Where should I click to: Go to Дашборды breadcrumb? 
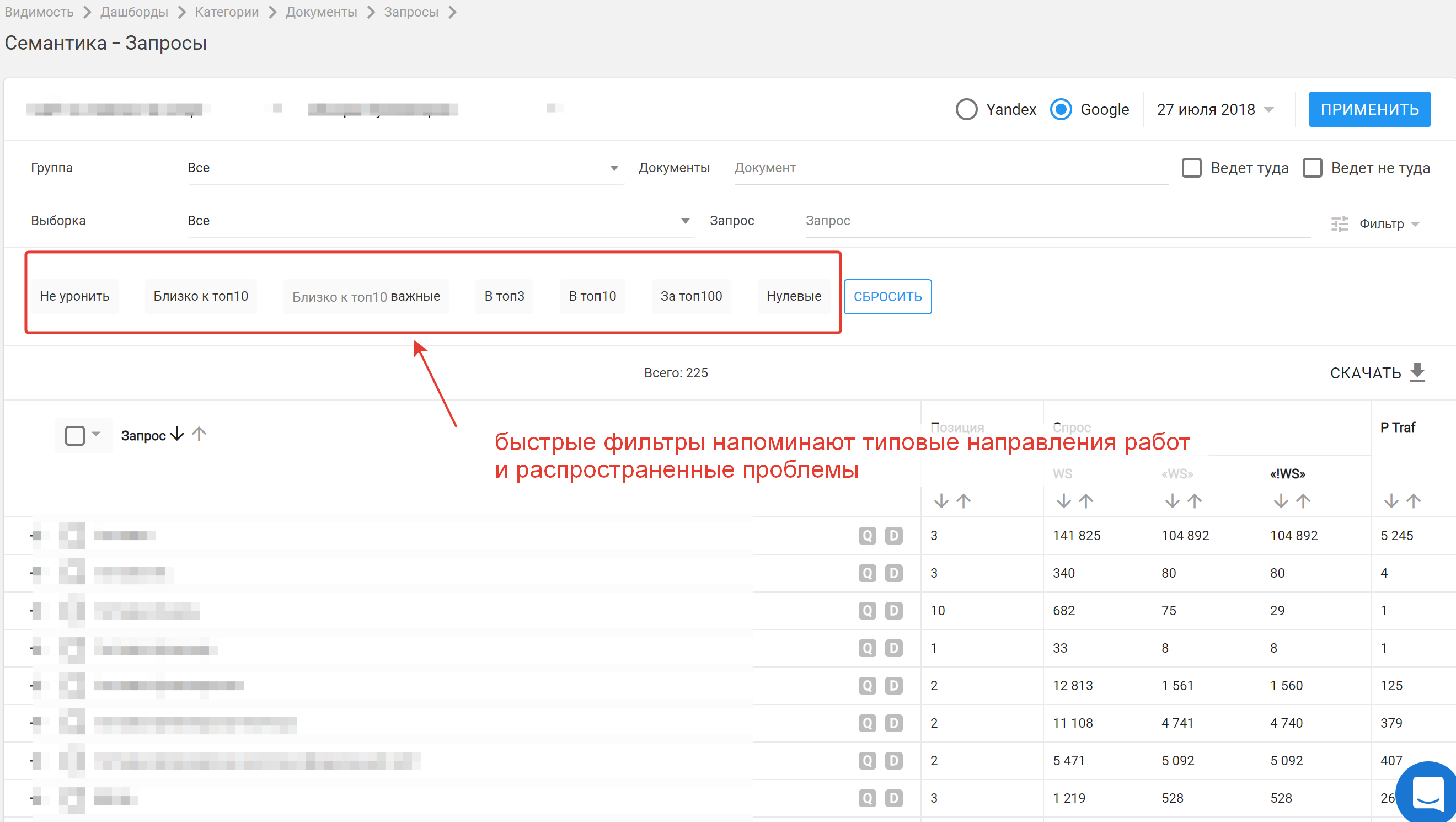134,12
